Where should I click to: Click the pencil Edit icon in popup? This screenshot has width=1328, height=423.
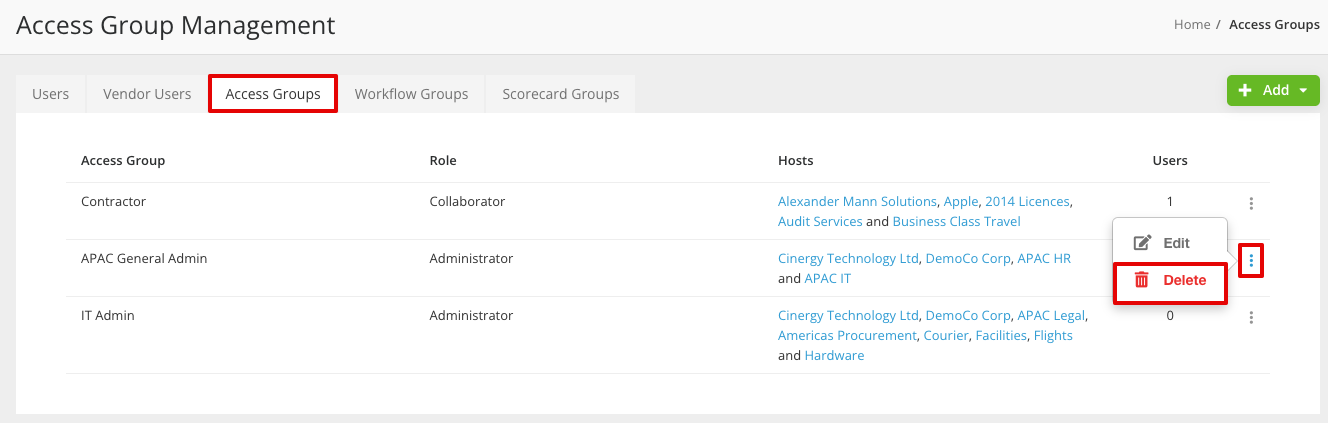[1141, 243]
